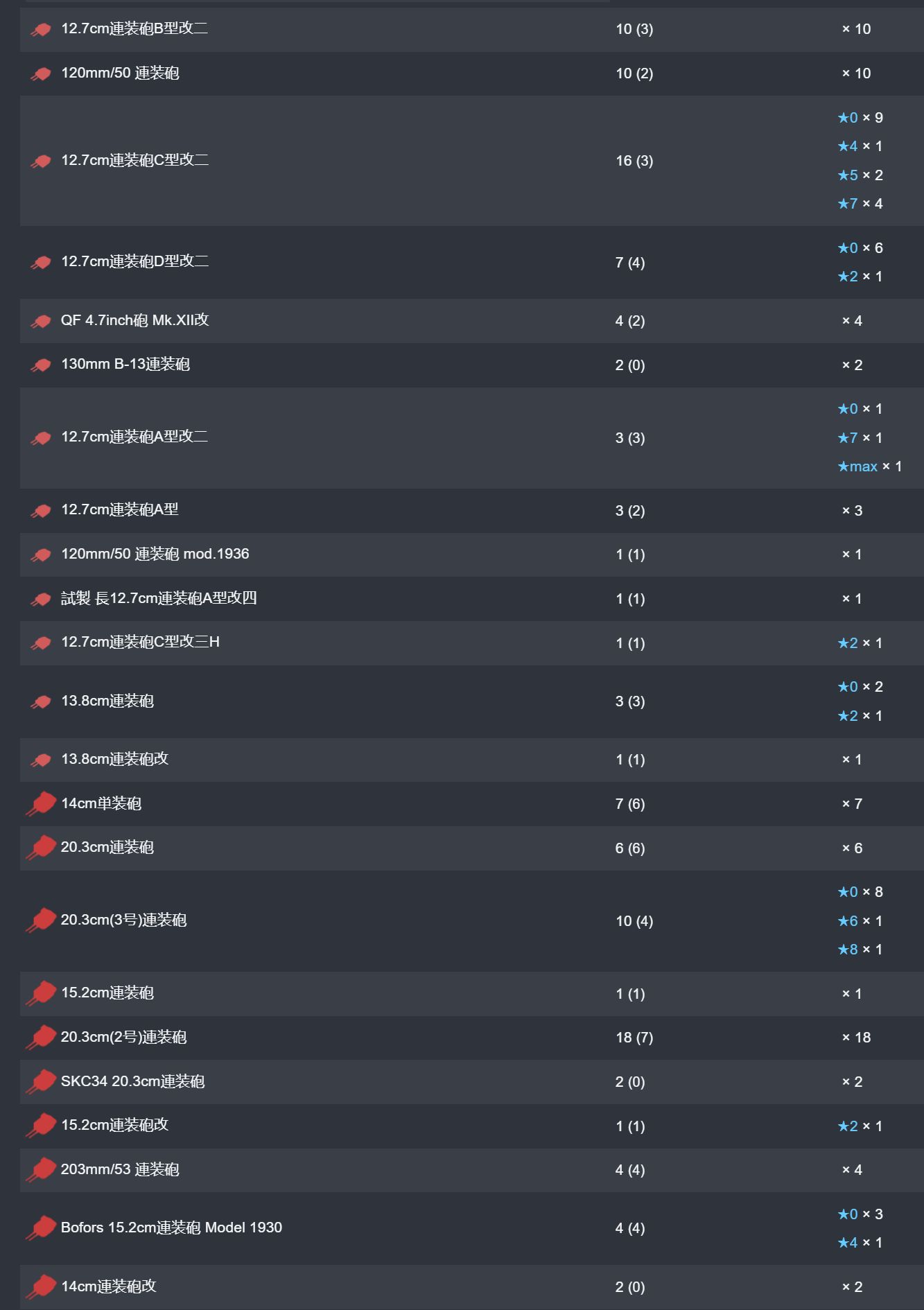The image size is (924, 1310).
Task: Click the 203mm/53 連装砲 equipment name
Action: click(x=120, y=1169)
